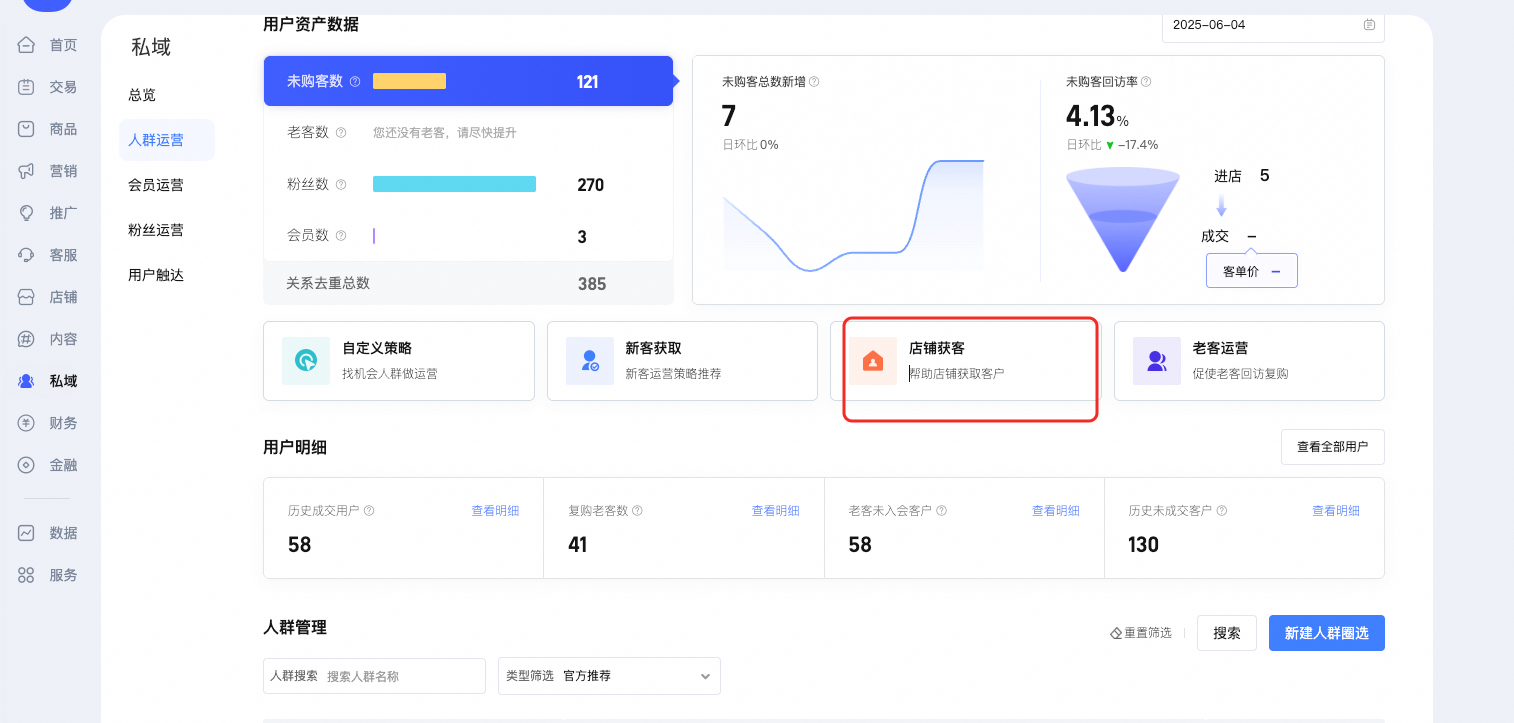
Task: Click the 新建人群圈选 button
Action: click(1326, 633)
